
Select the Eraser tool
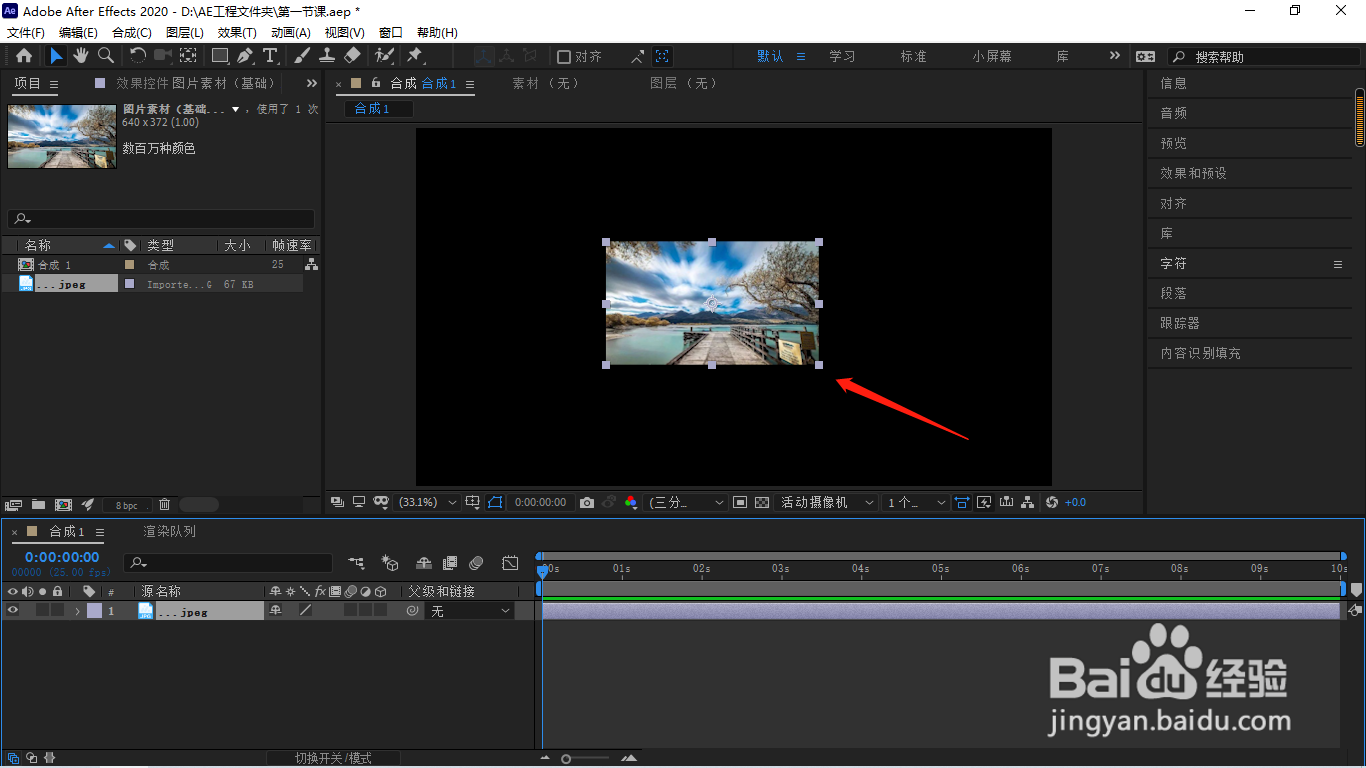tap(352, 56)
